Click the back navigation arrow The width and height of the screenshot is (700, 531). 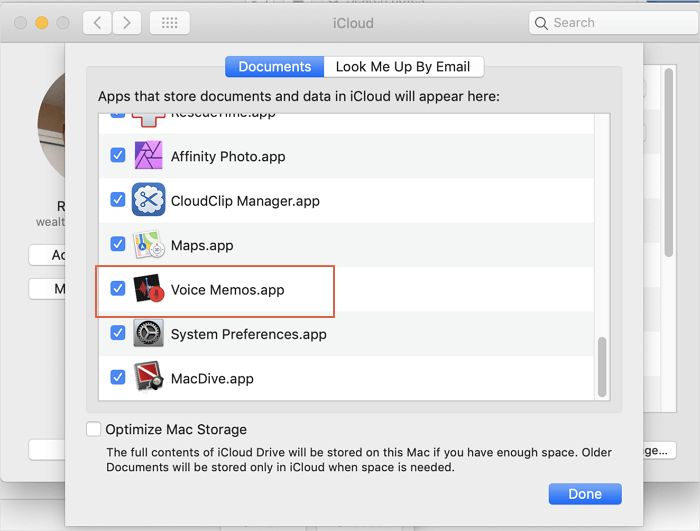click(96, 22)
